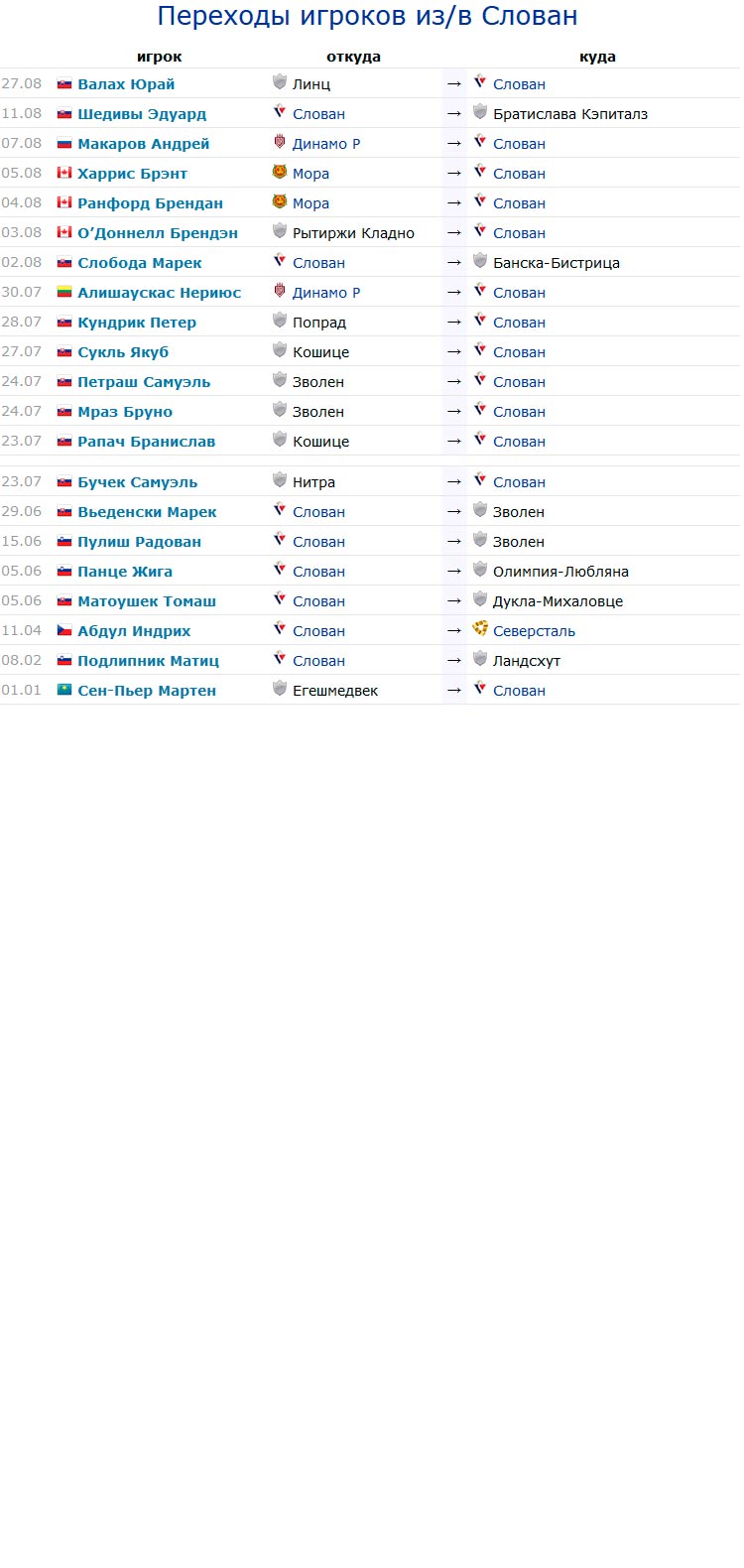This screenshot has height=1568, width=744.
Task: Click the Canadian flag beside Ранфорд Брендан
Action: pos(64,202)
